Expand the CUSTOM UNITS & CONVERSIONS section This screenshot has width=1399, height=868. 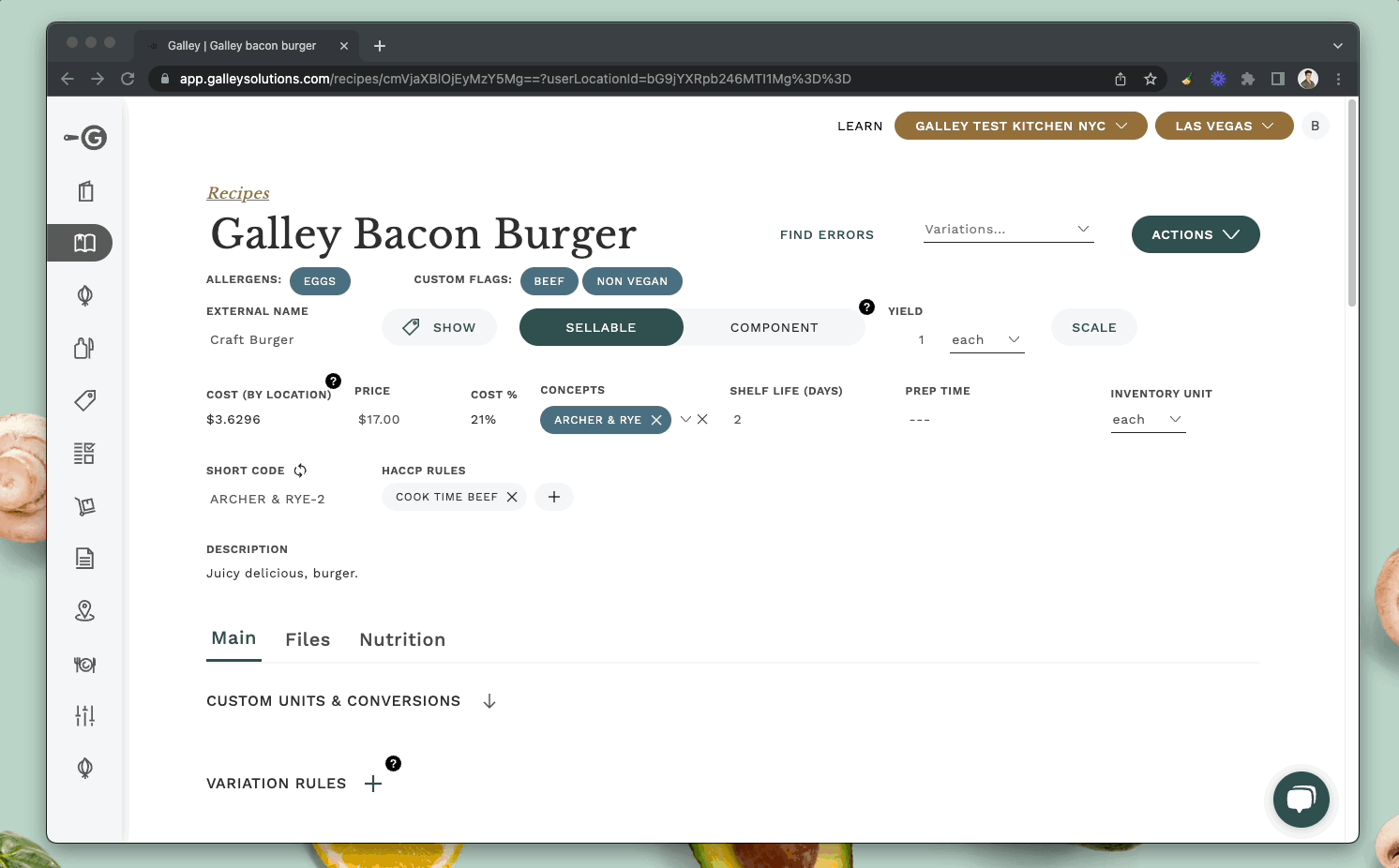pyautogui.click(x=489, y=700)
